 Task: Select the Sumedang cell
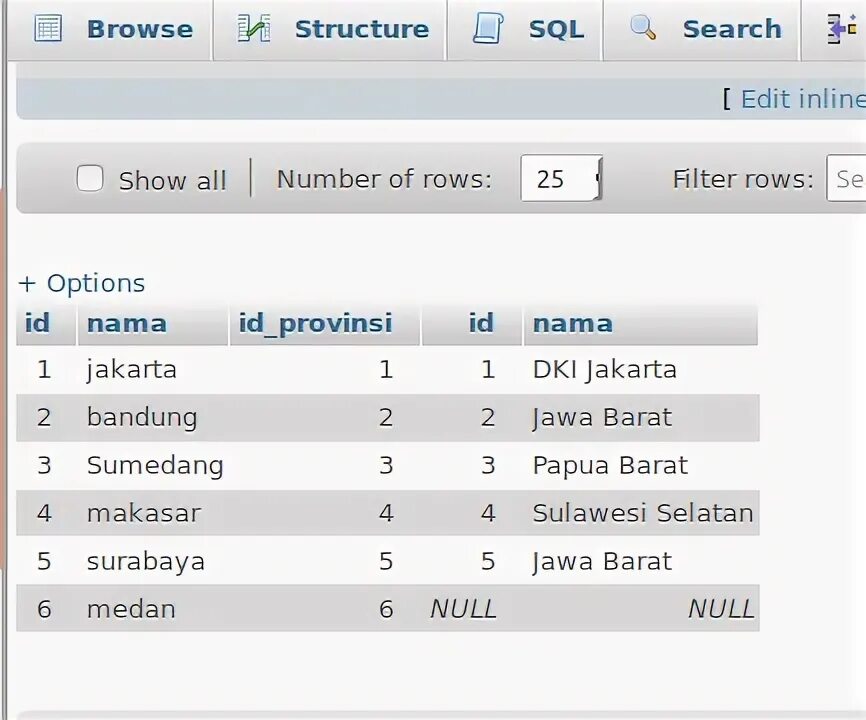tap(153, 465)
